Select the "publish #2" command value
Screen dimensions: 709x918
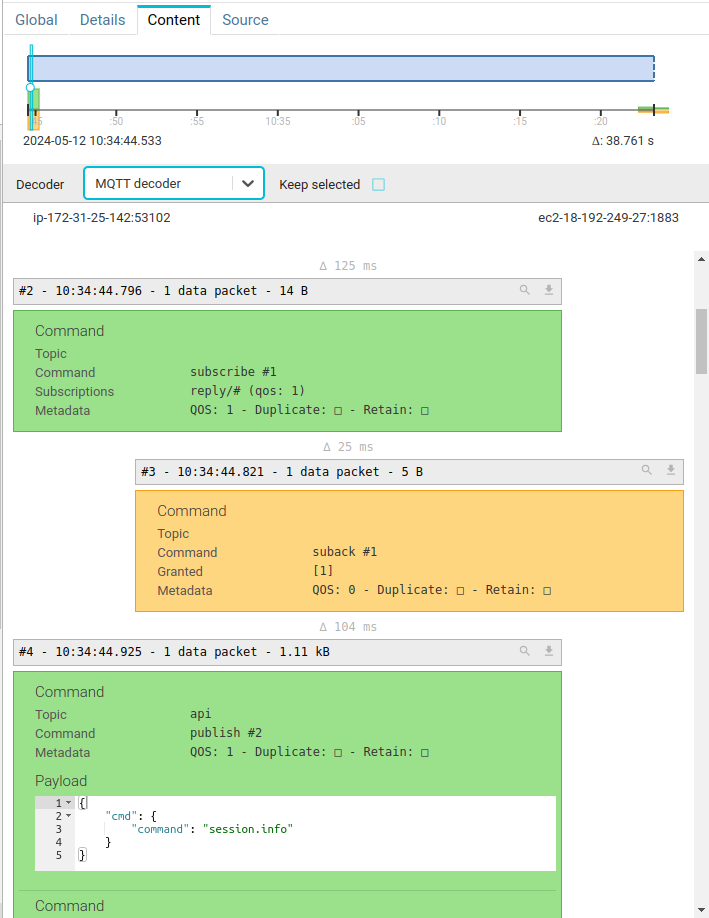pos(226,732)
